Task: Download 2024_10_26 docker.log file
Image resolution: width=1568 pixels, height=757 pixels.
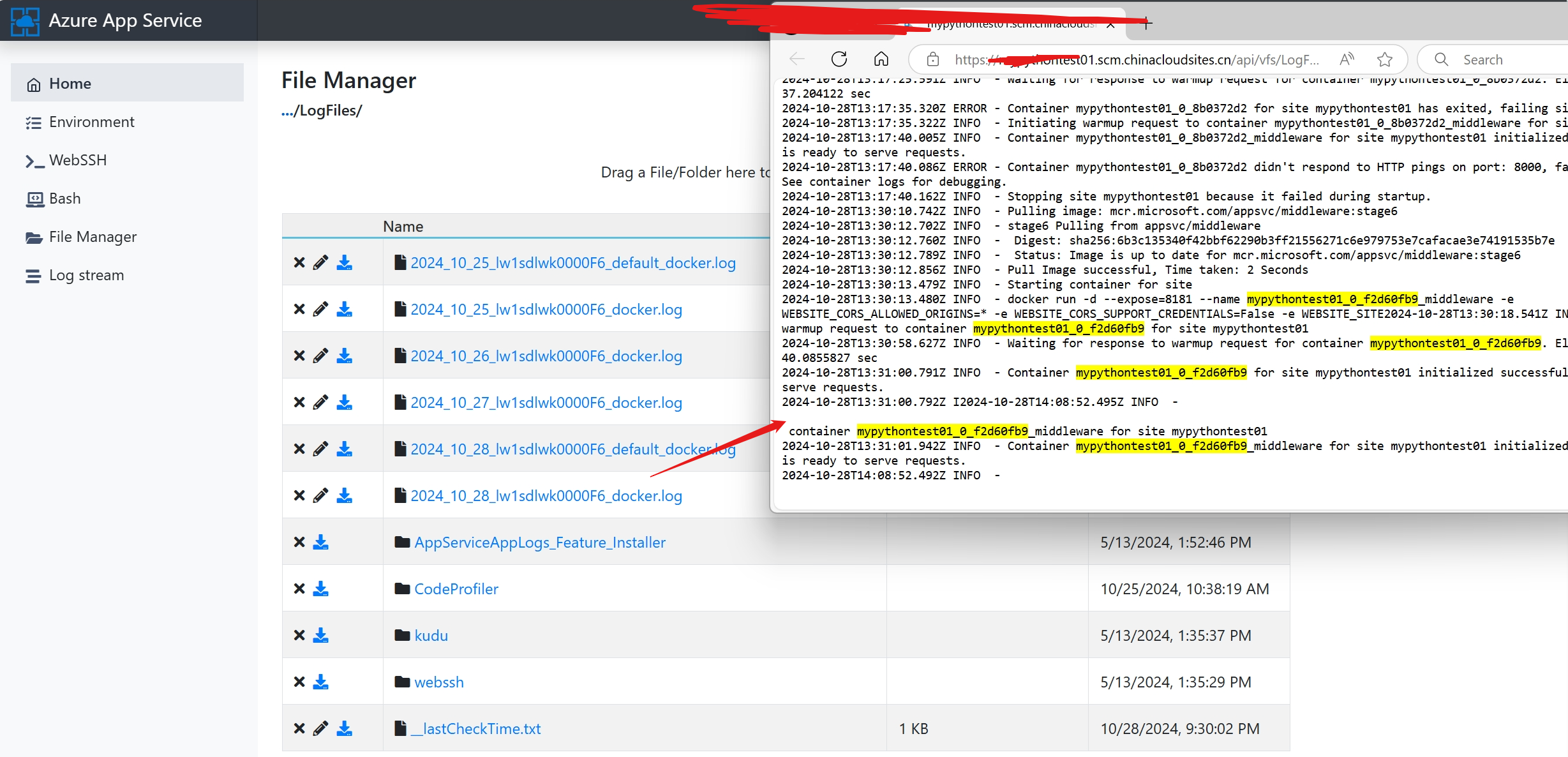Action: [x=344, y=356]
